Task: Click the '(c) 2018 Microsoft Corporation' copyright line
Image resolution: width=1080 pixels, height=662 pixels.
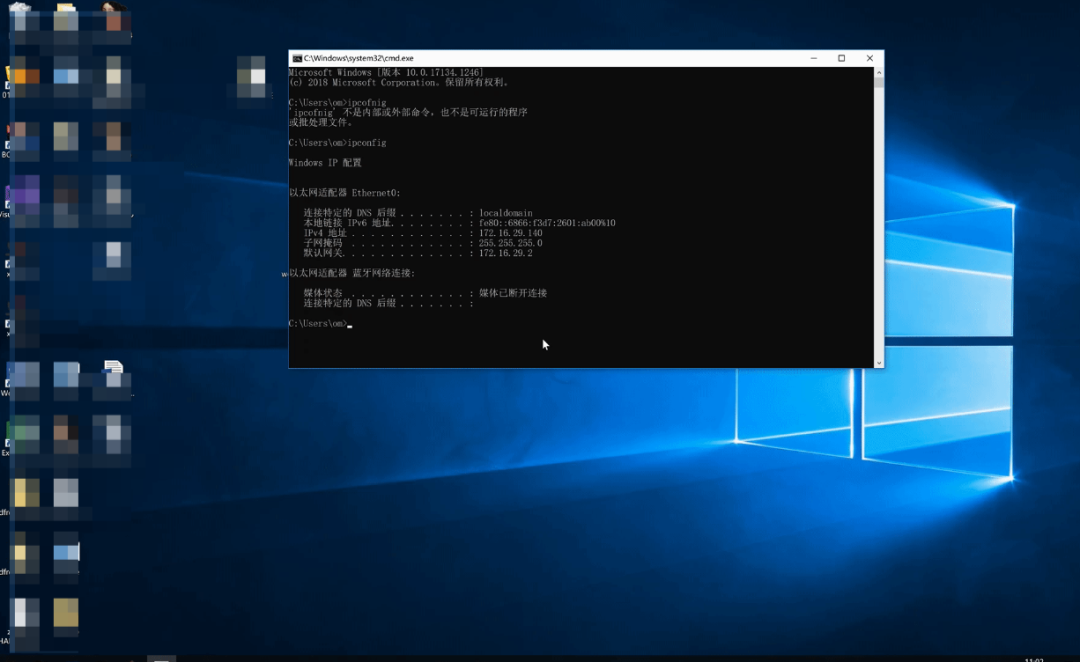Action: [399, 83]
